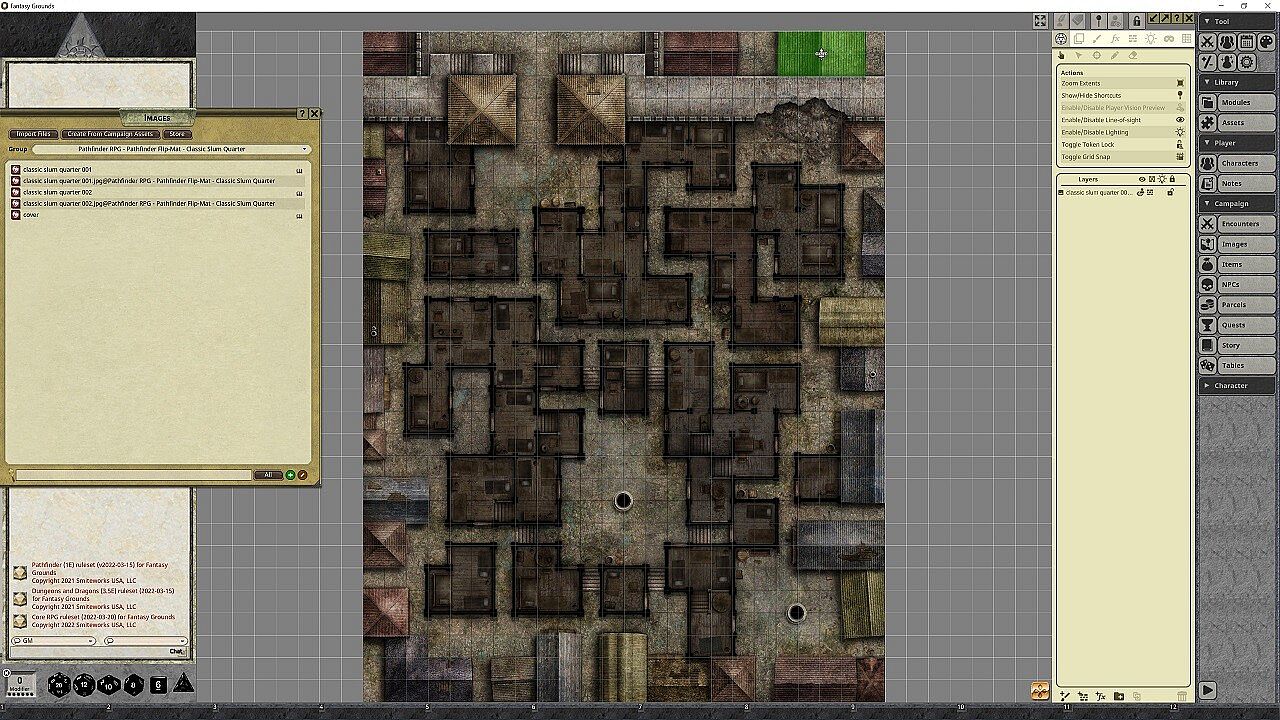Select the pencil draw tool
The image size is (1280, 720).
(x=1115, y=56)
